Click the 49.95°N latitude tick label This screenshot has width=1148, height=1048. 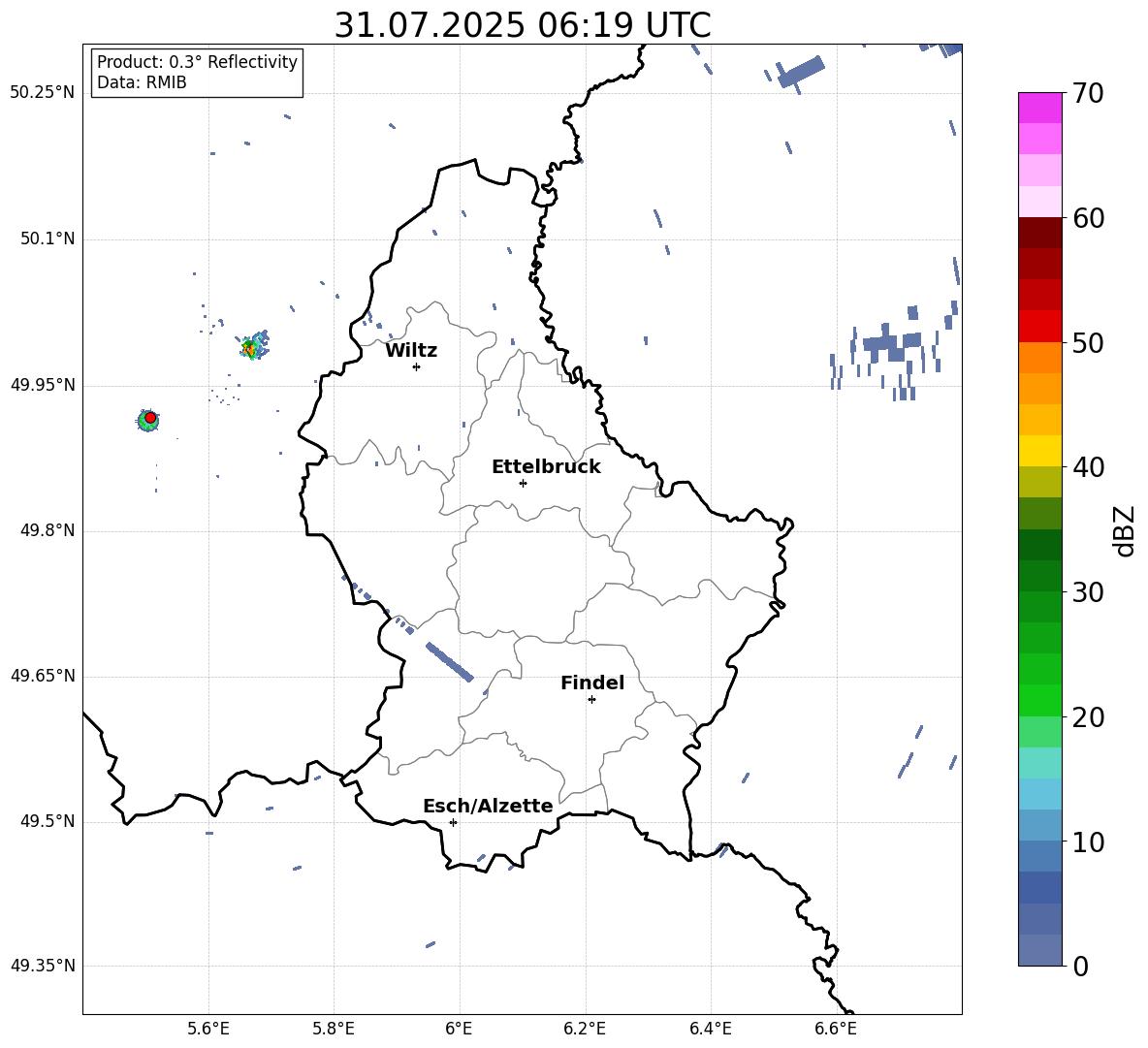pos(43,385)
